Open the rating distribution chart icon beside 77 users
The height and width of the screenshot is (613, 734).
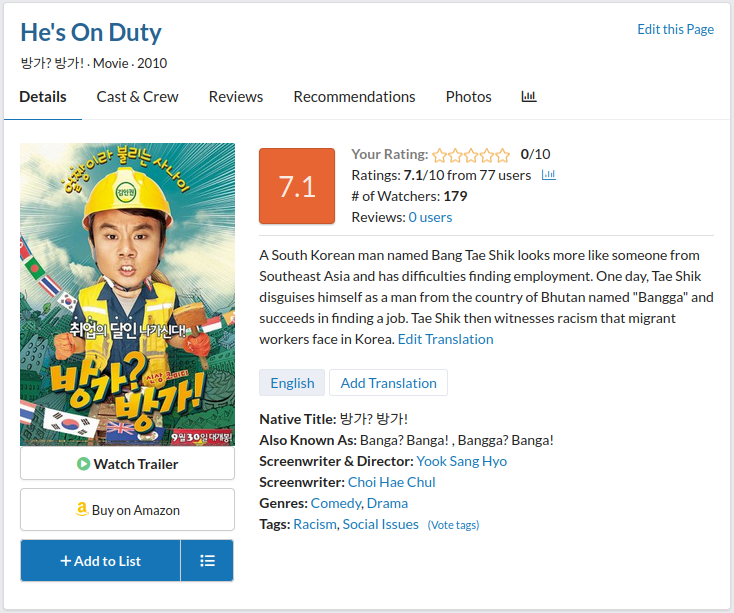pos(548,175)
